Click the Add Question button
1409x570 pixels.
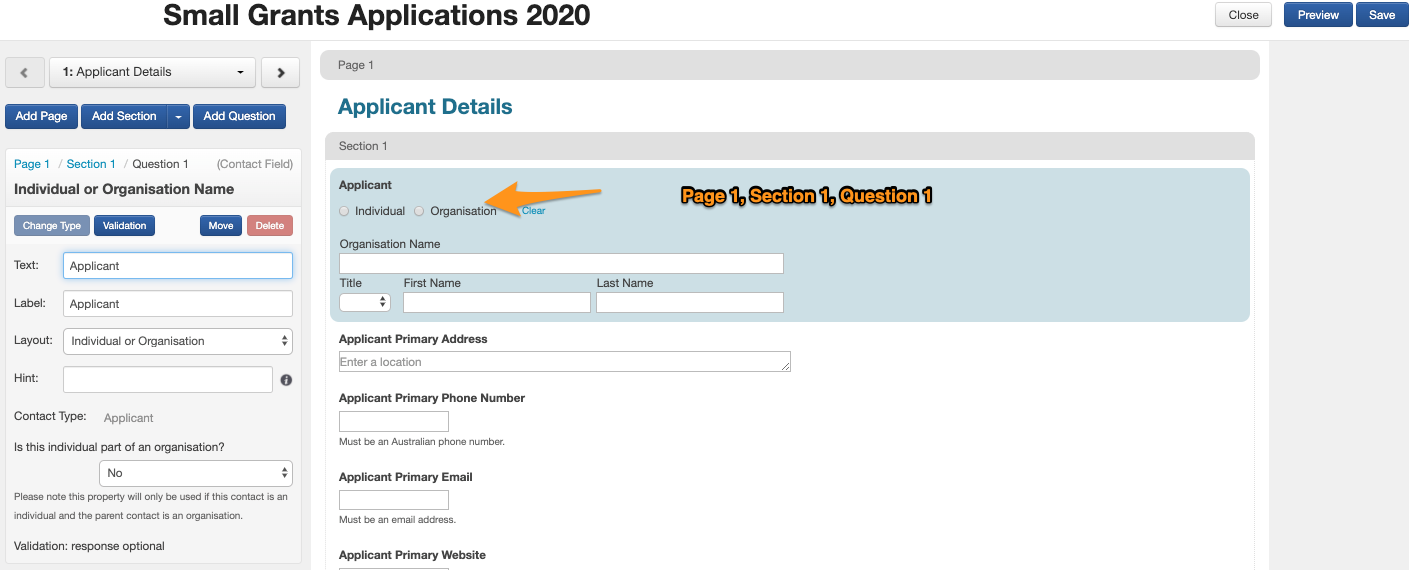(239, 116)
